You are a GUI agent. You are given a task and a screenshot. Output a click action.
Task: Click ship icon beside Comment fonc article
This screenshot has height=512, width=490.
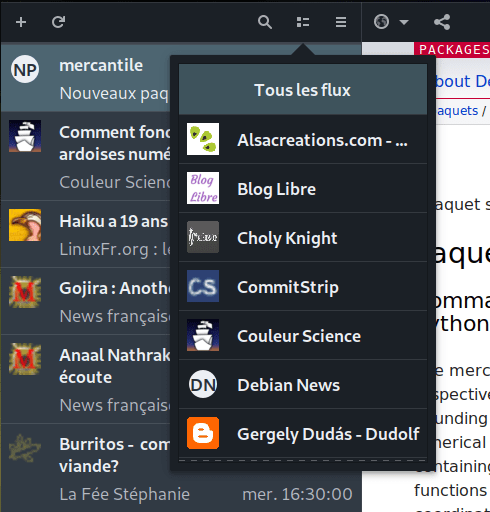point(25,136)
